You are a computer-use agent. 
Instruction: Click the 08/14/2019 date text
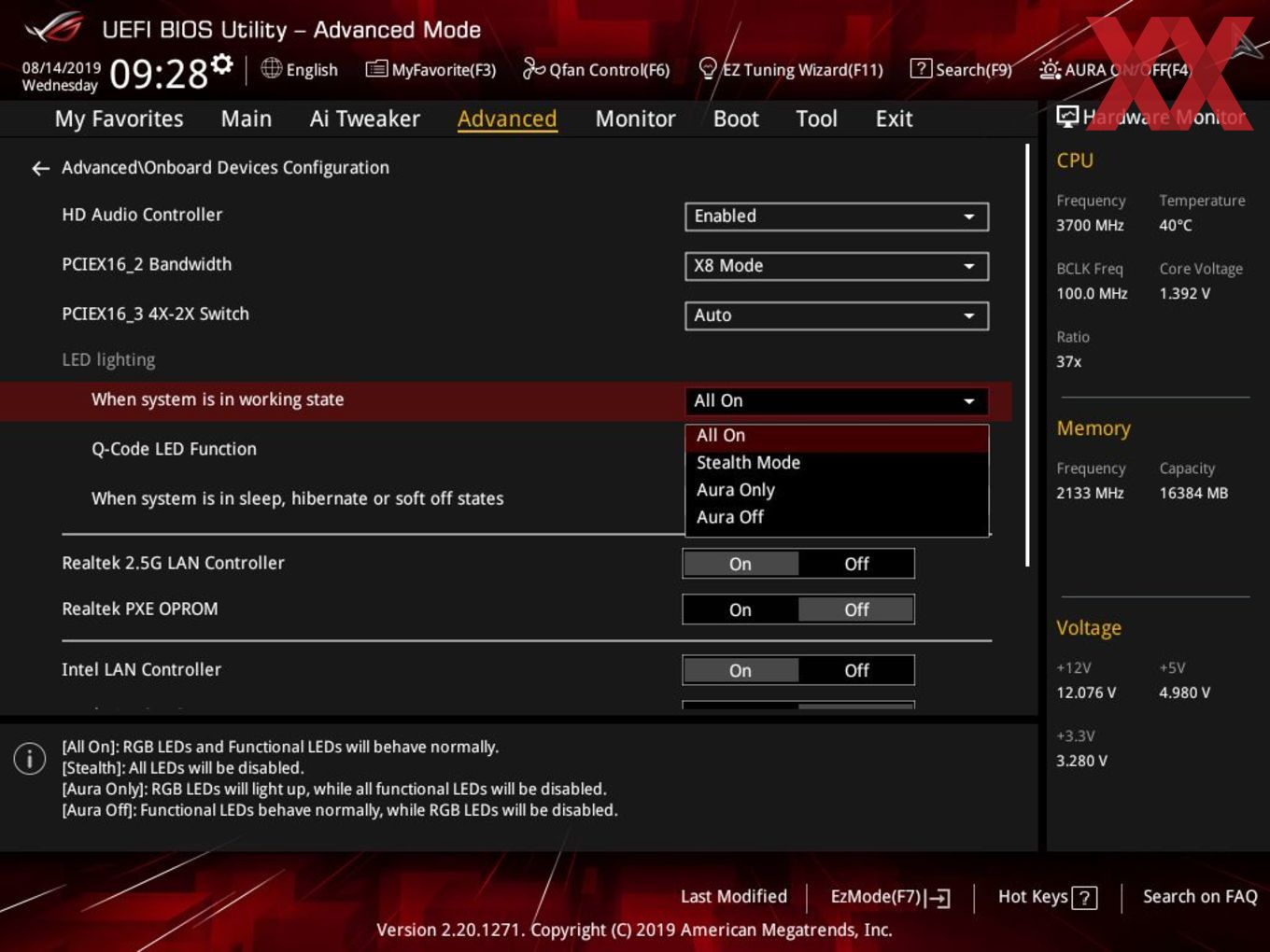(62, 68)
